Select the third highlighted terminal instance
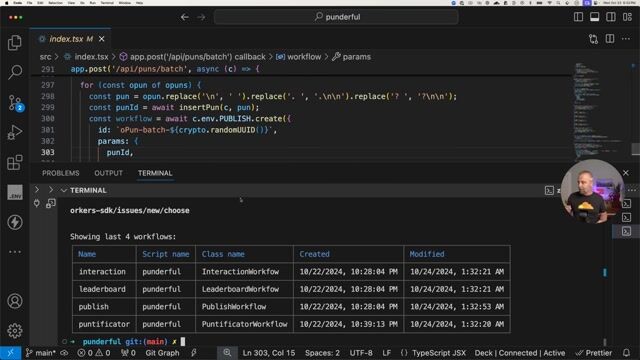Screen dimensions: 640x360 (627, 231)
